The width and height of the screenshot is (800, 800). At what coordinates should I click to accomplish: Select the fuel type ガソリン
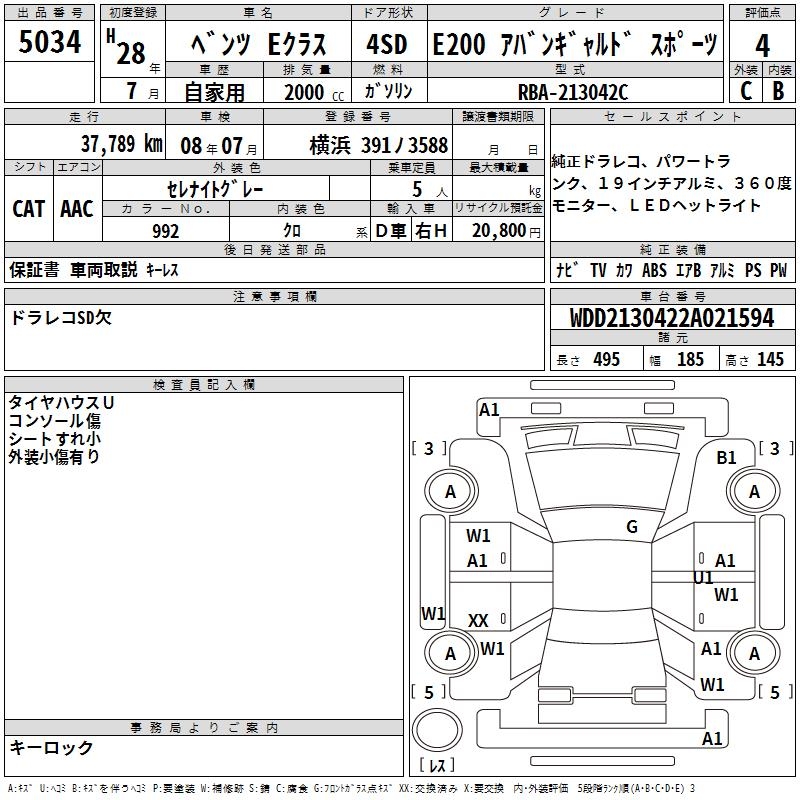[x=388, y=91]
